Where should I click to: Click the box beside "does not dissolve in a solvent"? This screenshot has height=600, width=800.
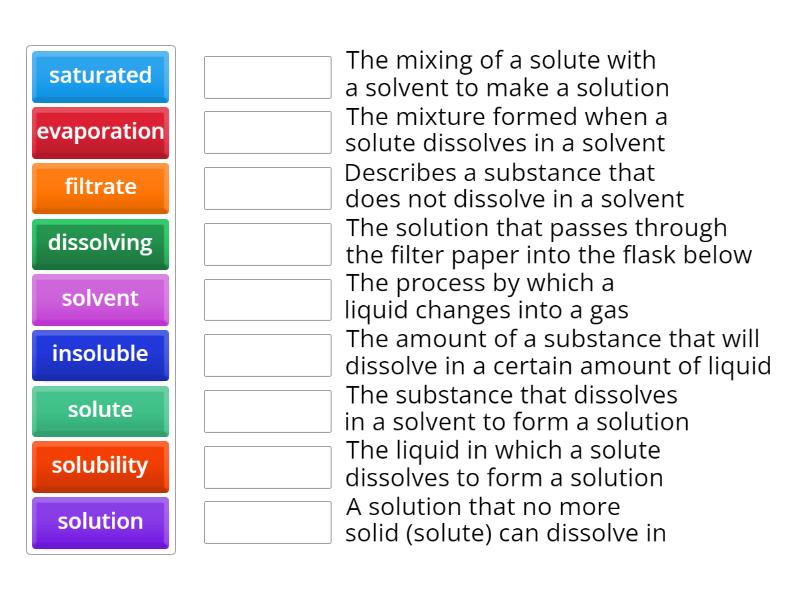click(266, 186)
